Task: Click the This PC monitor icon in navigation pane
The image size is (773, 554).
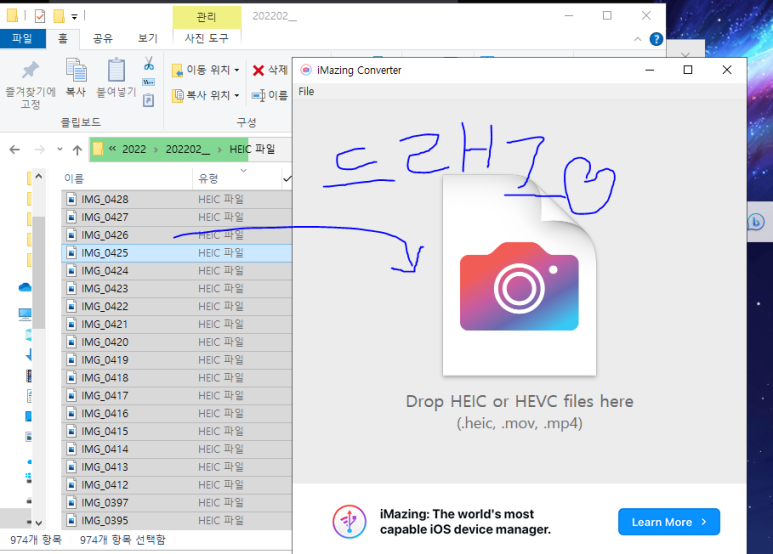Action: point(25,314)
